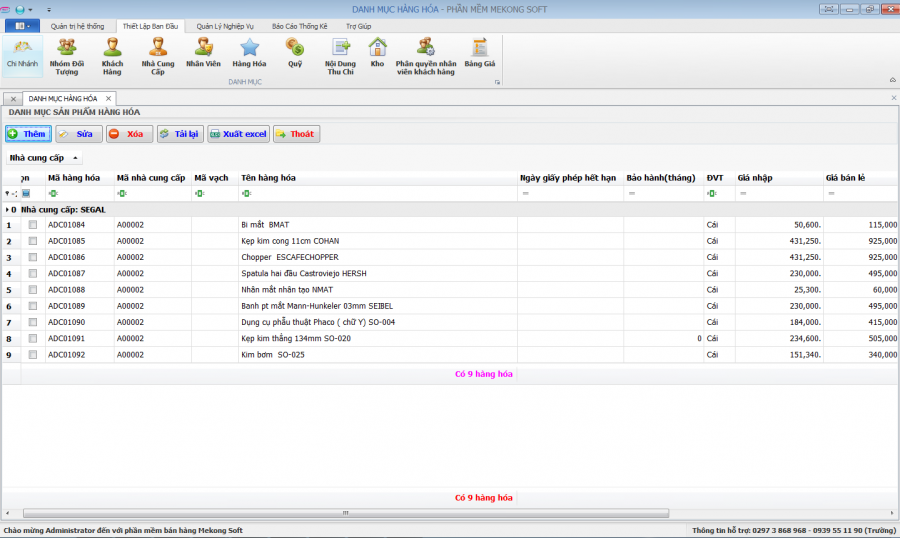
Task: Tick the checkbox for ADC01088
Action: (33, 290)
